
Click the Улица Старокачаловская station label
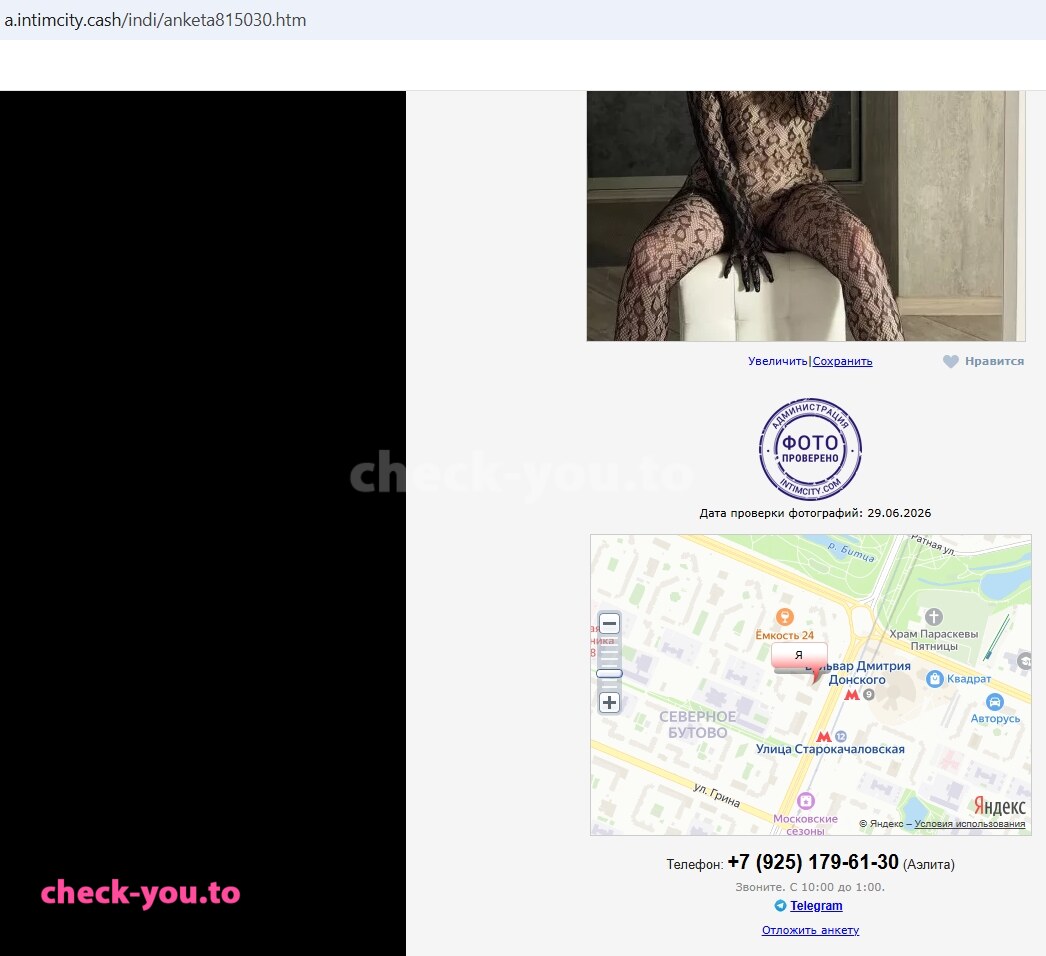coord(830,749)
